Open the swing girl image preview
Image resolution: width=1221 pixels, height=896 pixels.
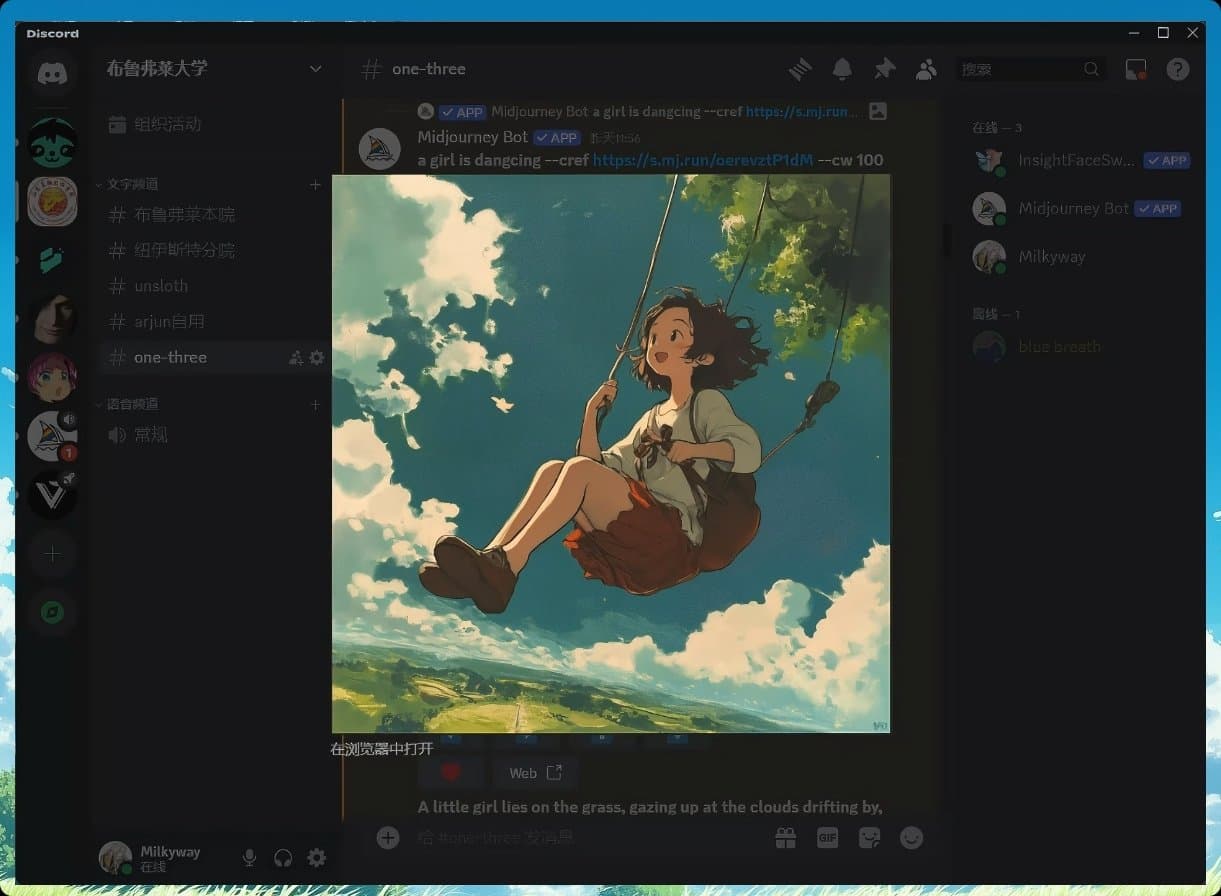(x=610, y=453)
